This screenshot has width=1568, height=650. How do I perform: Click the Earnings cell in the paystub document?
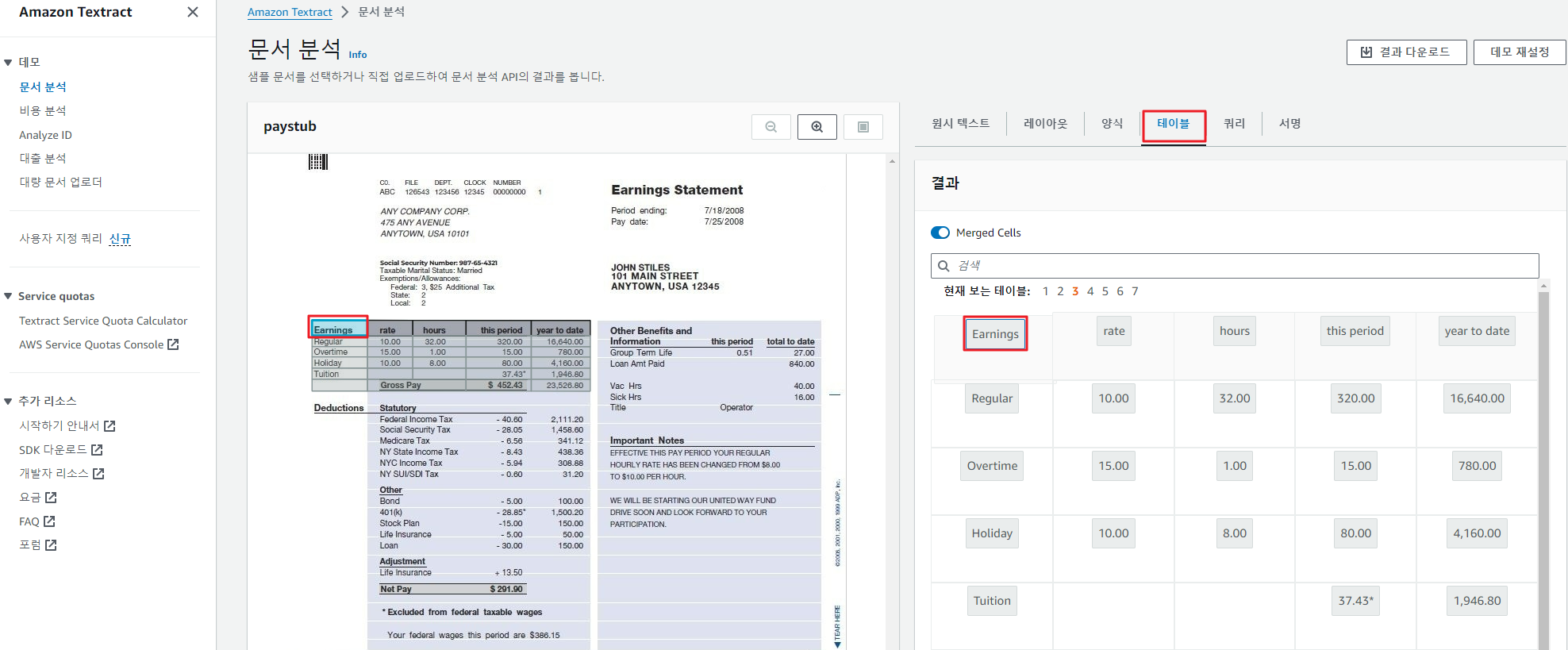(339, 328)
